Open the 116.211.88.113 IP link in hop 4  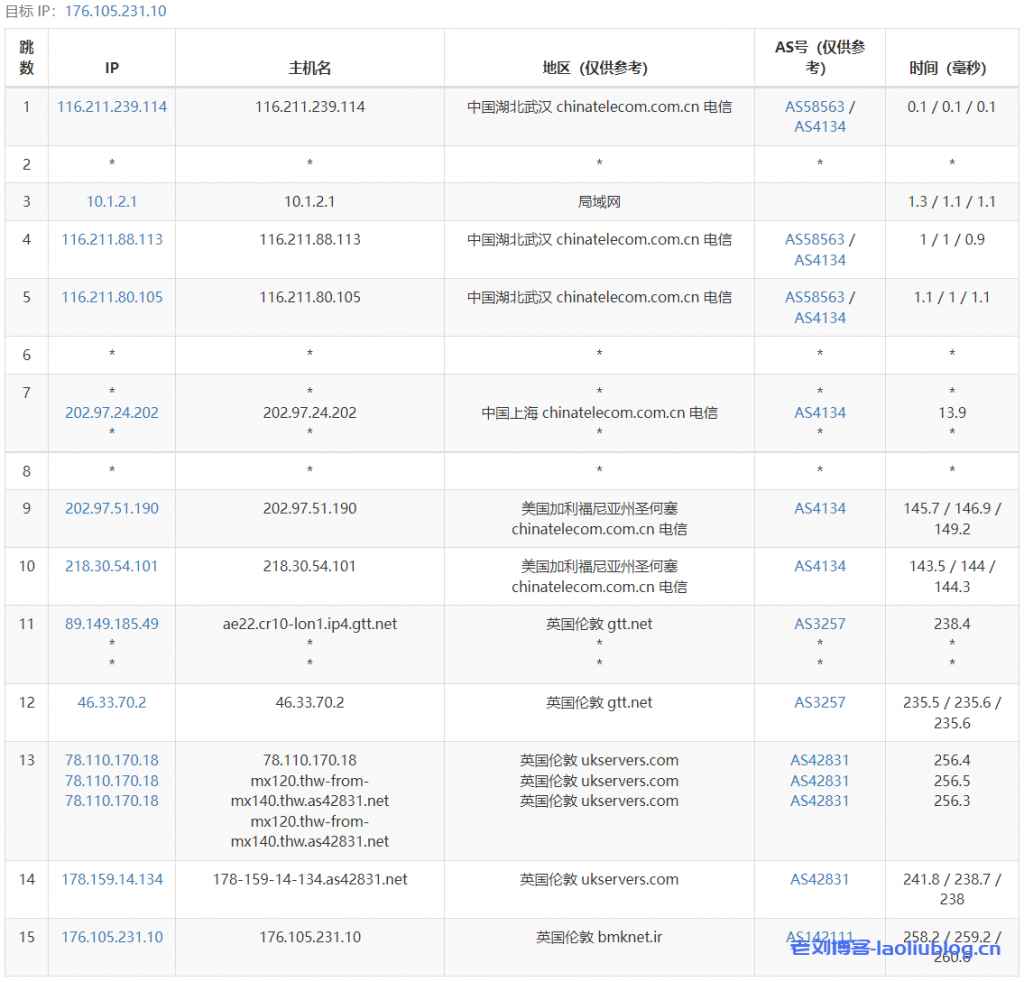click(112, 239)
